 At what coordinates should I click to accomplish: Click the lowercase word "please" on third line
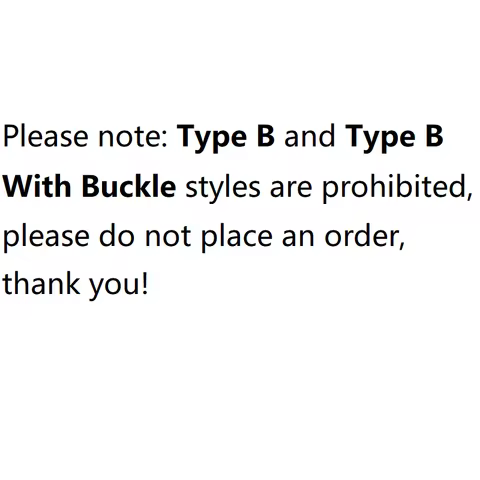point(46,237)
